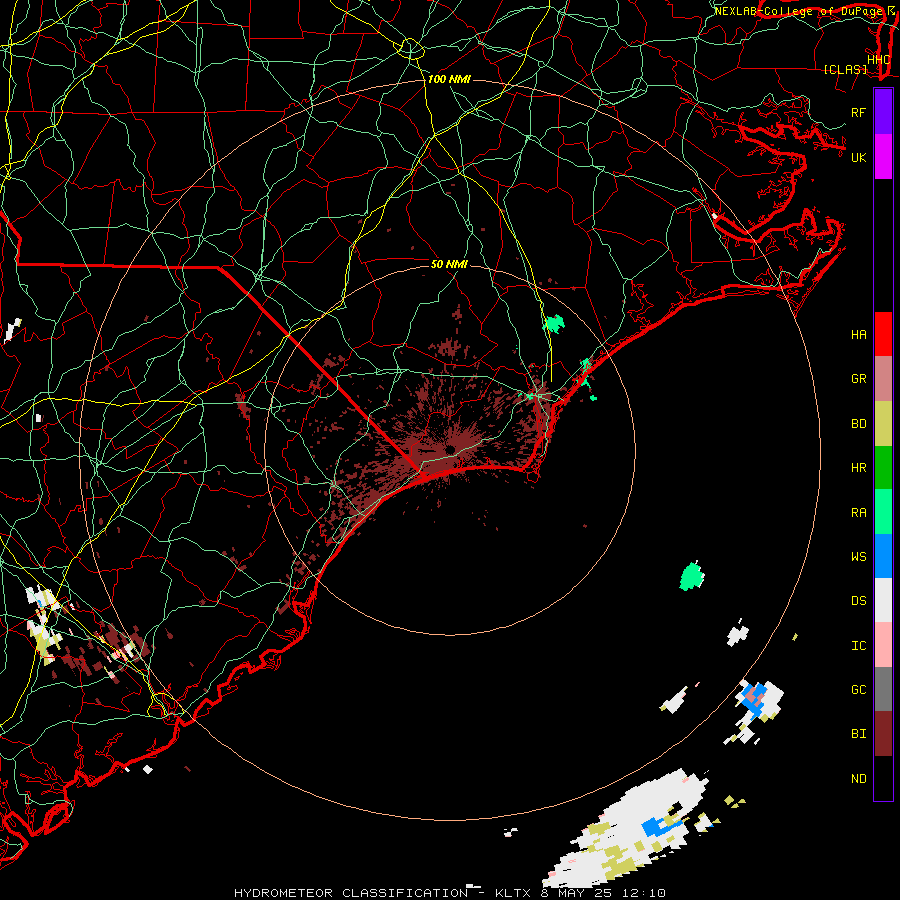Viewport: 900px width, 900px height.
Task: Click the 8 MAY 25 date text
Action: (x=578, y=893)
